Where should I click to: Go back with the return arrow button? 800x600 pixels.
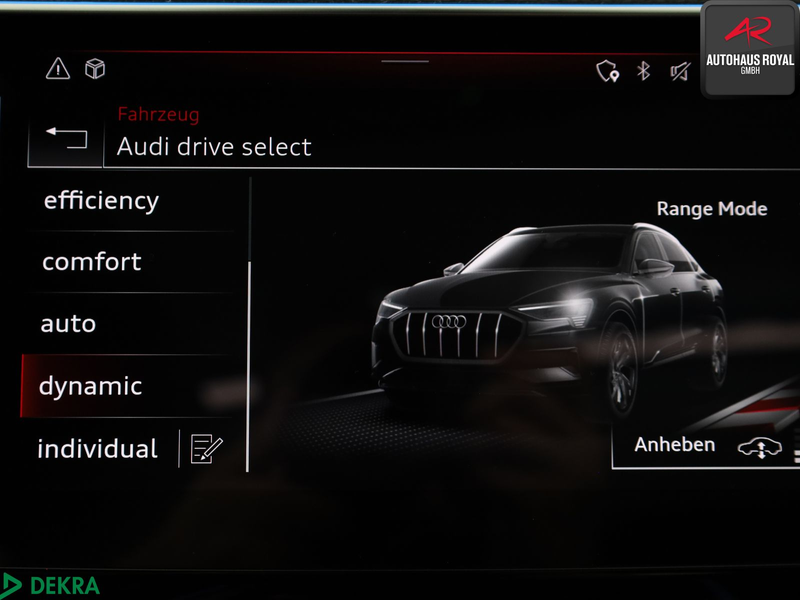[x=66, y=138]
